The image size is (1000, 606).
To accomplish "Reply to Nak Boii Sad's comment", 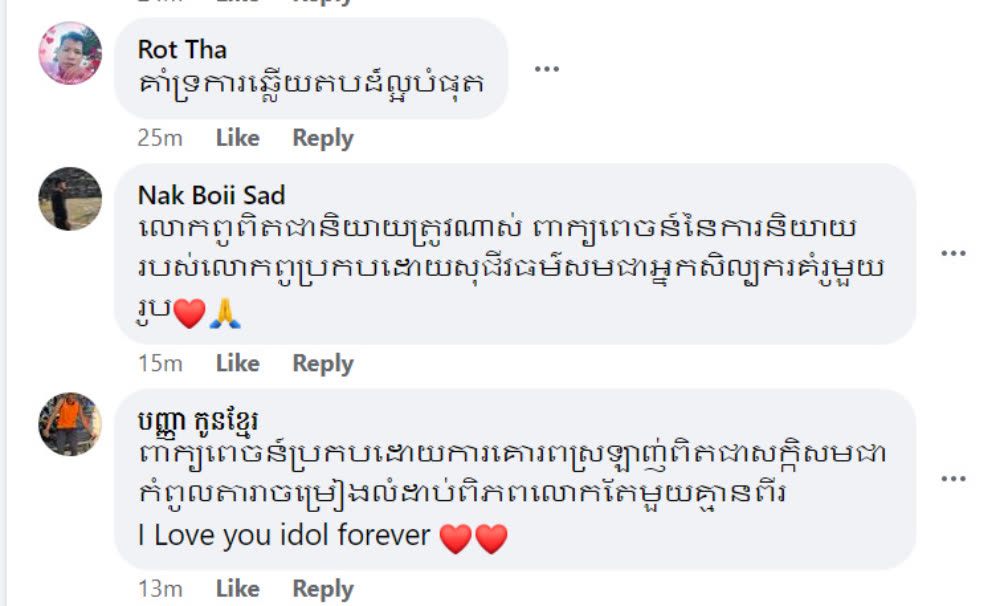I will click(x=322, y=363).
